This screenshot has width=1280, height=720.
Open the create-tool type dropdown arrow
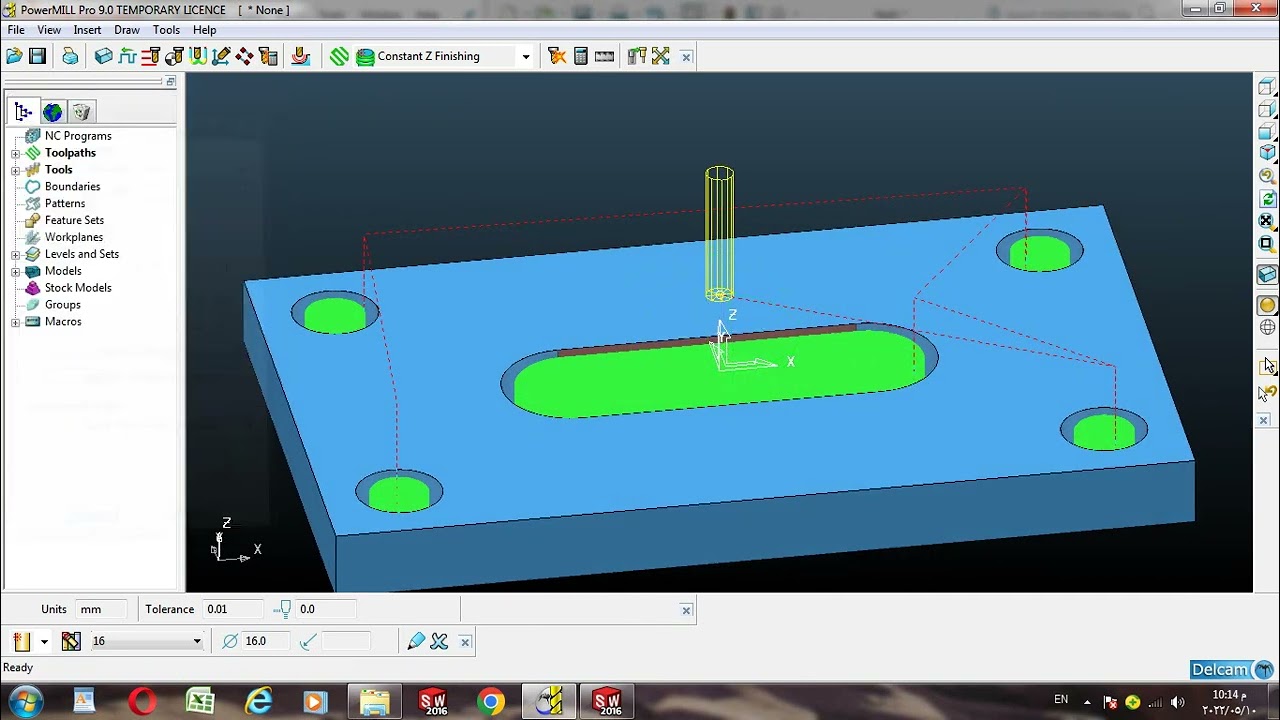44,642
